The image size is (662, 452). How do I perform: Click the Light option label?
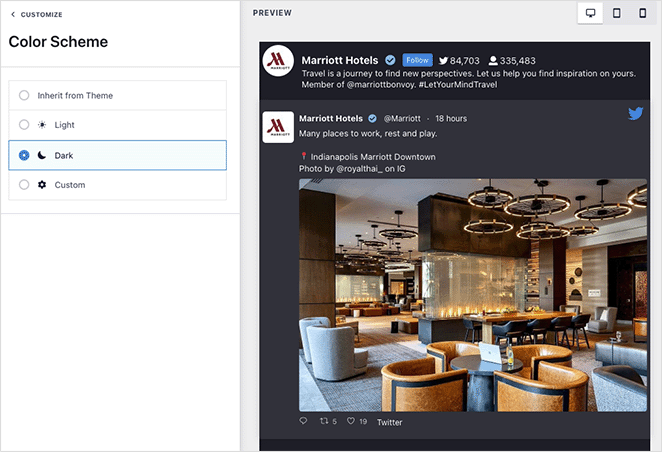[64, 125]
